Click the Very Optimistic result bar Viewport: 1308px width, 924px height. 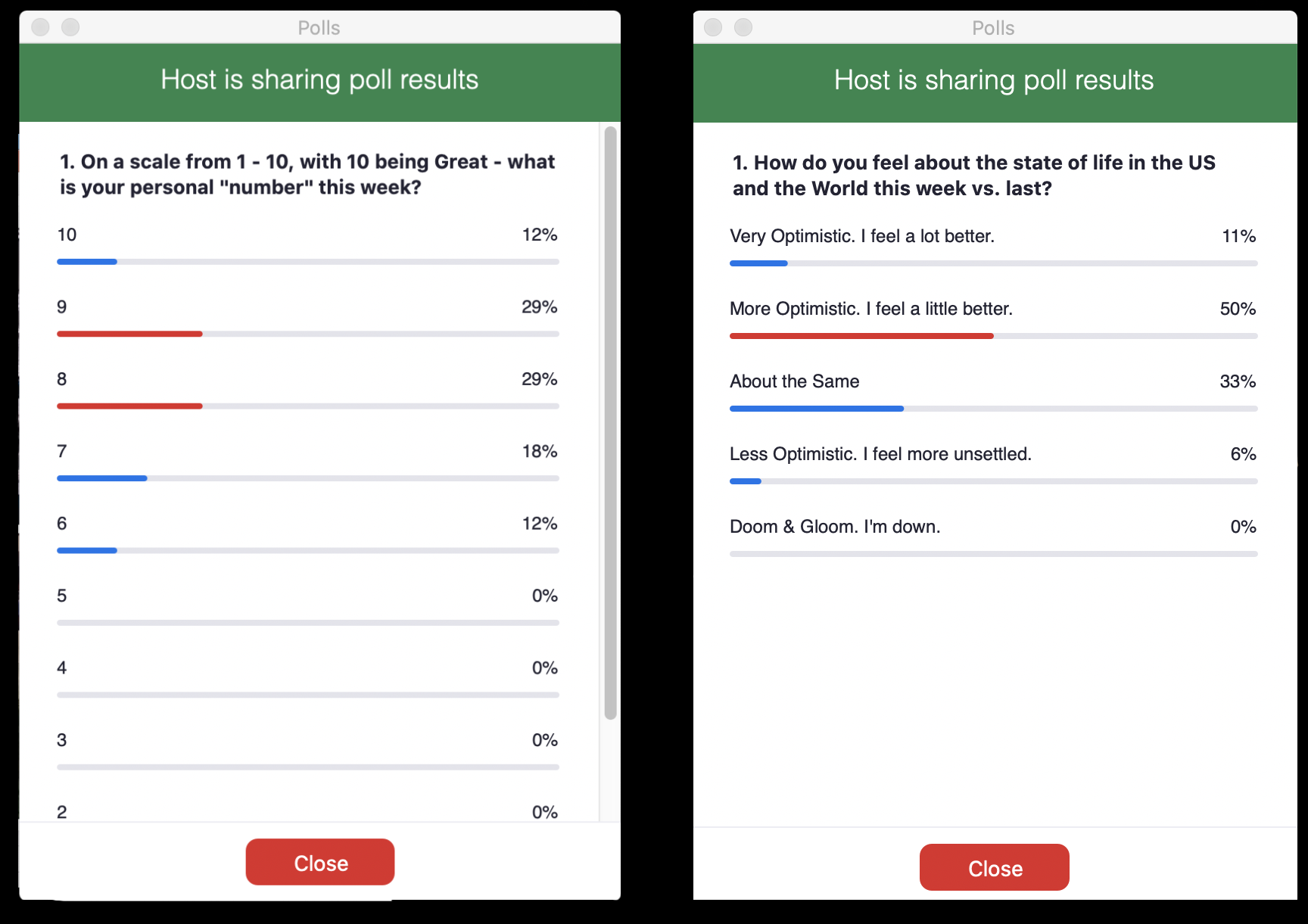[758, 263]
